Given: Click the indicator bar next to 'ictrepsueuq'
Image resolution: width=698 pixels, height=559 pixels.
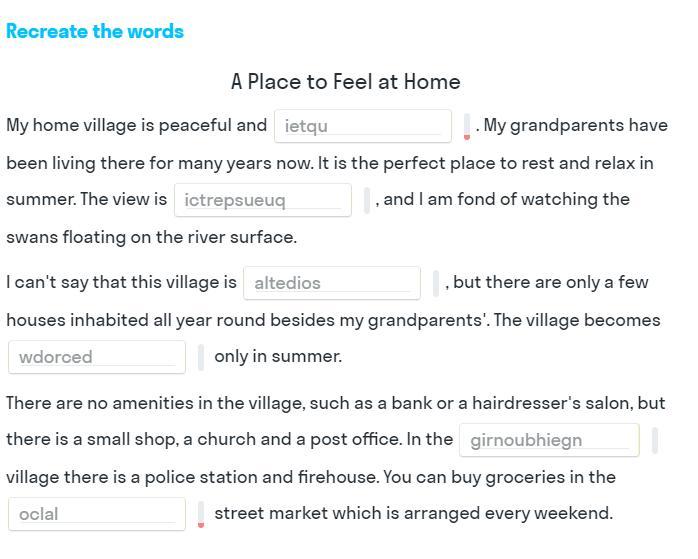Looking at the screenshot, I should tap(367, 200).
